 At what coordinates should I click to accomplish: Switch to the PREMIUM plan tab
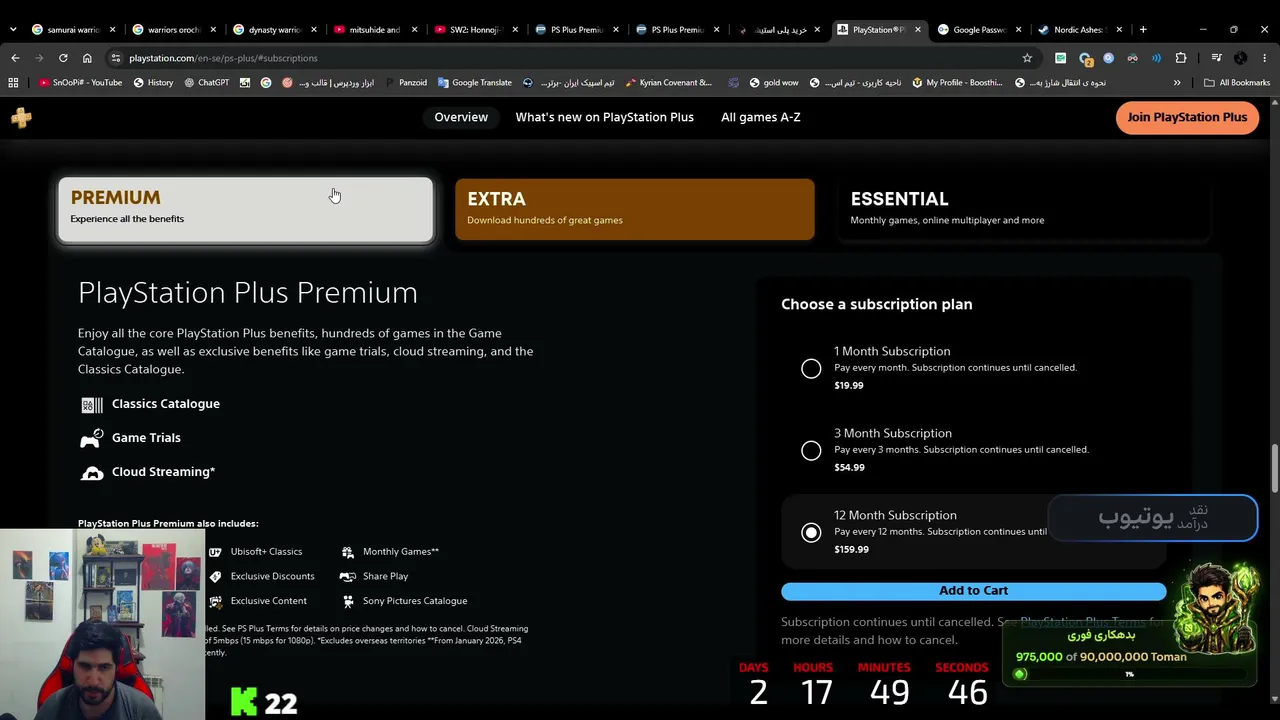[x=245, y=210]
